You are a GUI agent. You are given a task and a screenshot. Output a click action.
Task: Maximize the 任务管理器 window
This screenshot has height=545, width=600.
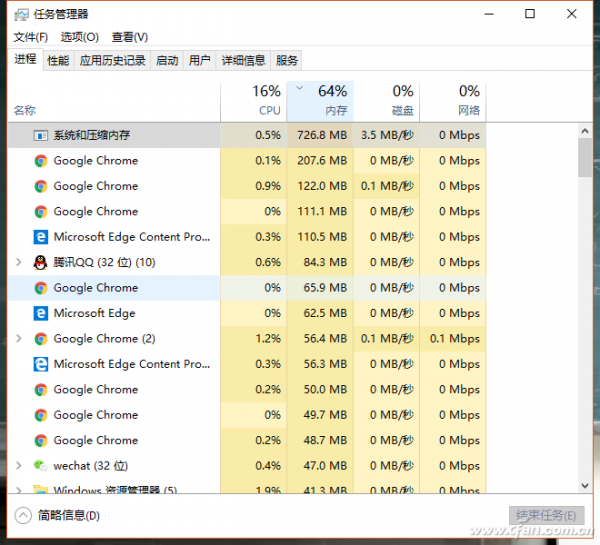(x=530, y=14)
